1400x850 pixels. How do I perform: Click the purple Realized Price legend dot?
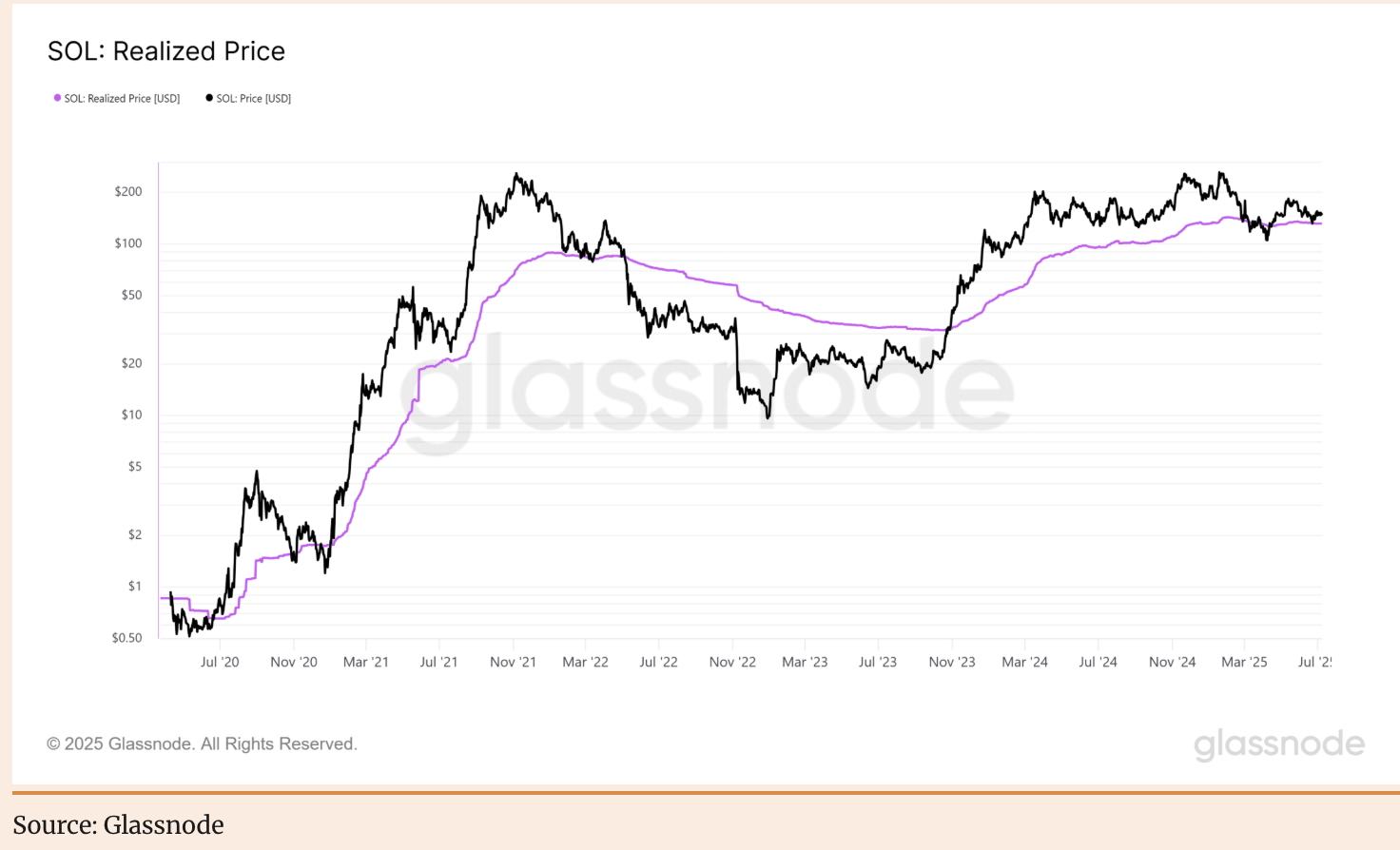(57, 98)
